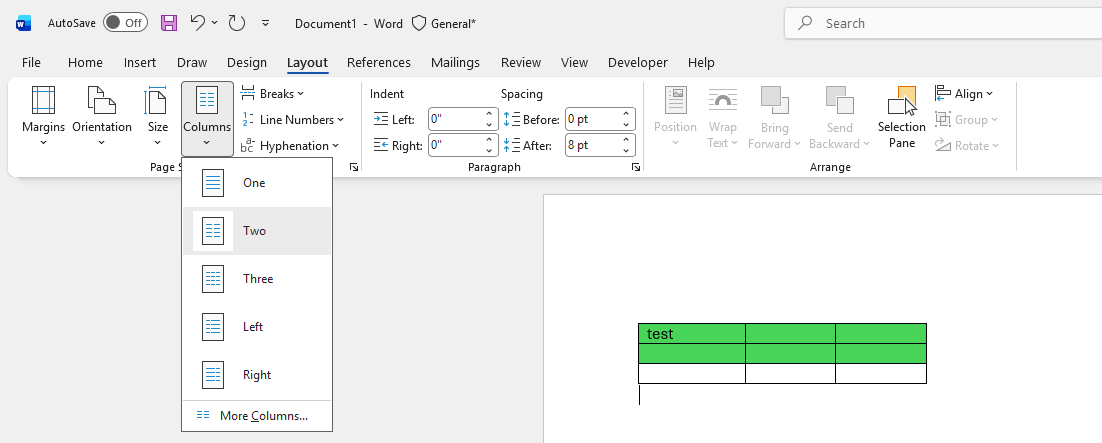Choose the Left column layout

pyautogui.click(x=257, y=327)
